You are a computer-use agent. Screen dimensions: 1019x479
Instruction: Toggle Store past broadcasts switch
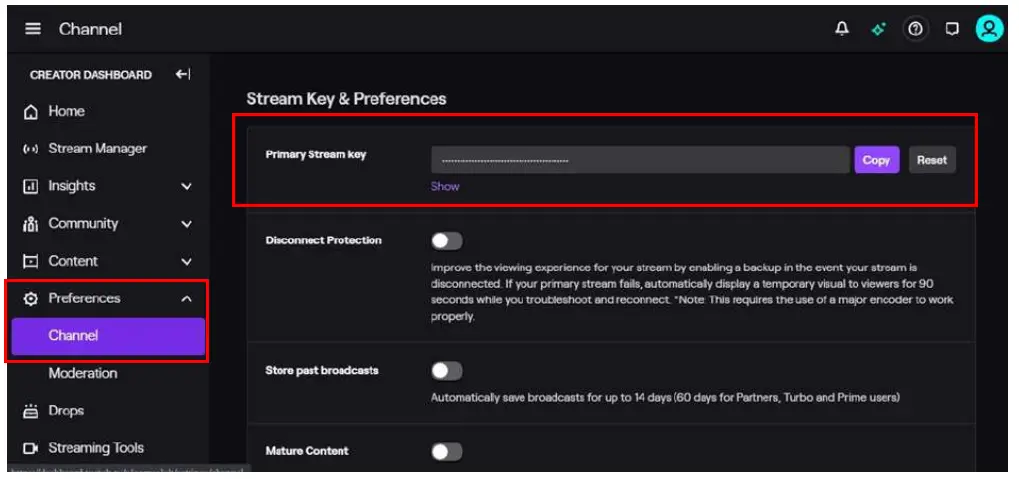[447, 371]
